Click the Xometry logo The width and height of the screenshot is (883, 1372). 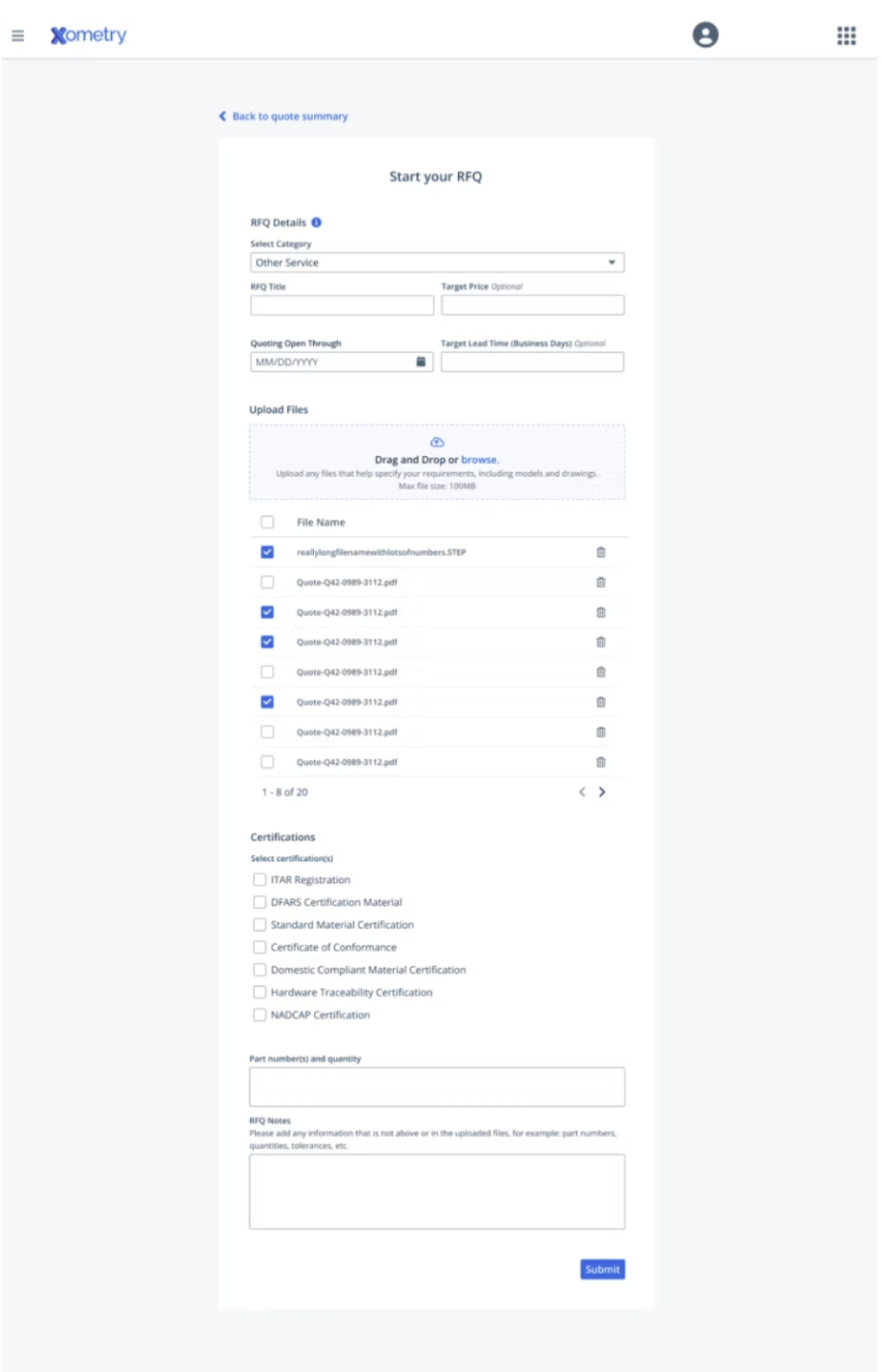88,35
